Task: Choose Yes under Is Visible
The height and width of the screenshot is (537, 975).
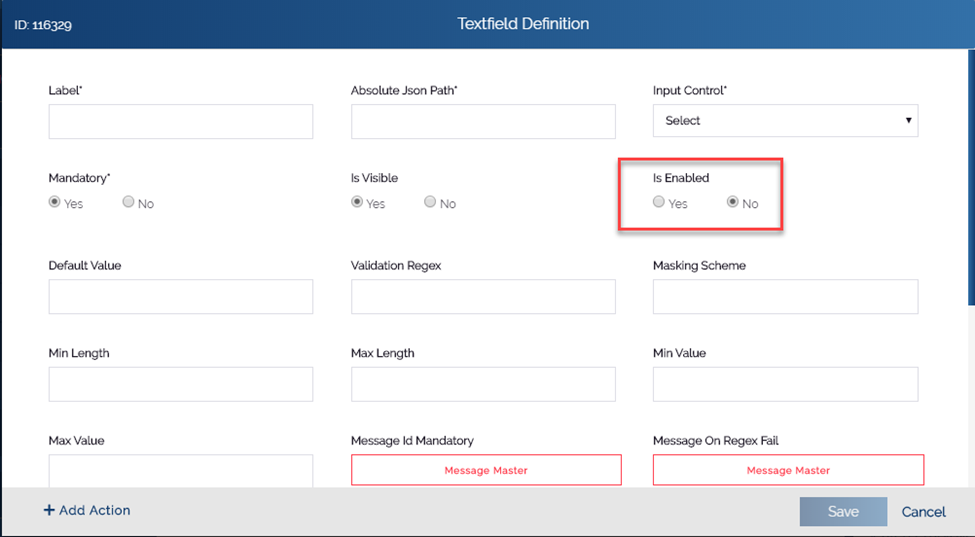Action: 357,202
